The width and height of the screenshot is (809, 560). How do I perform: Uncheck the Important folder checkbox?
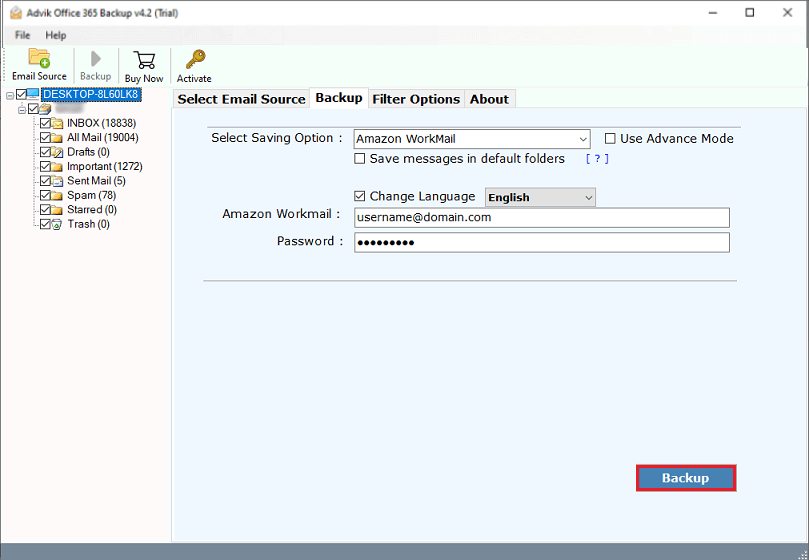[45, 166]
